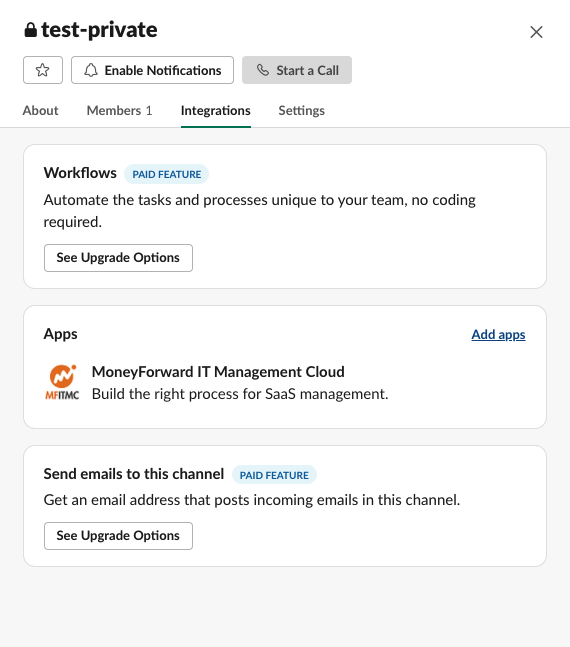
Task: Click the phone icon to call
Action: coord(263,70)
